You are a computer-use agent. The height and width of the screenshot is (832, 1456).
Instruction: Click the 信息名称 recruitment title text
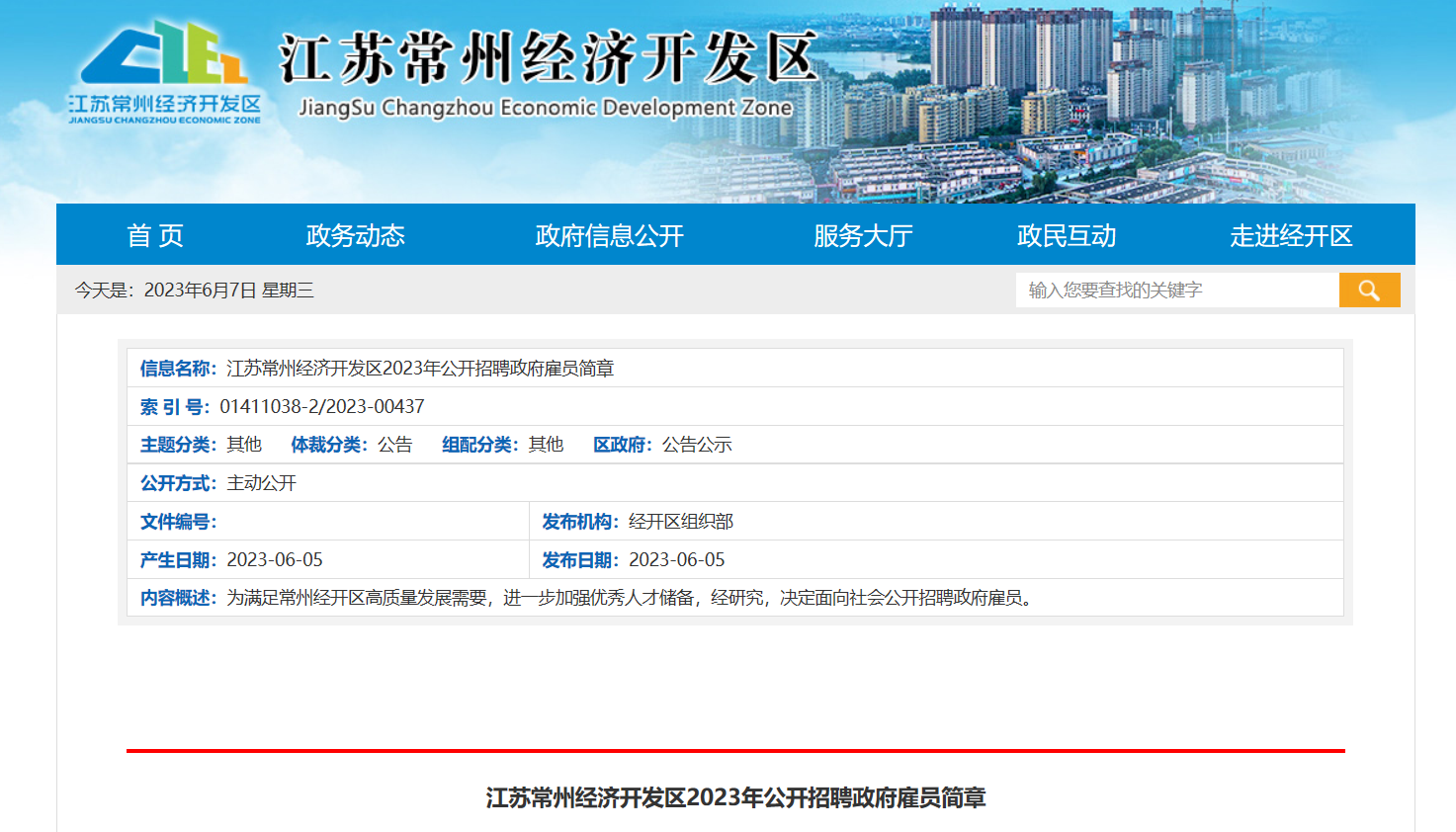coord(420,369)
